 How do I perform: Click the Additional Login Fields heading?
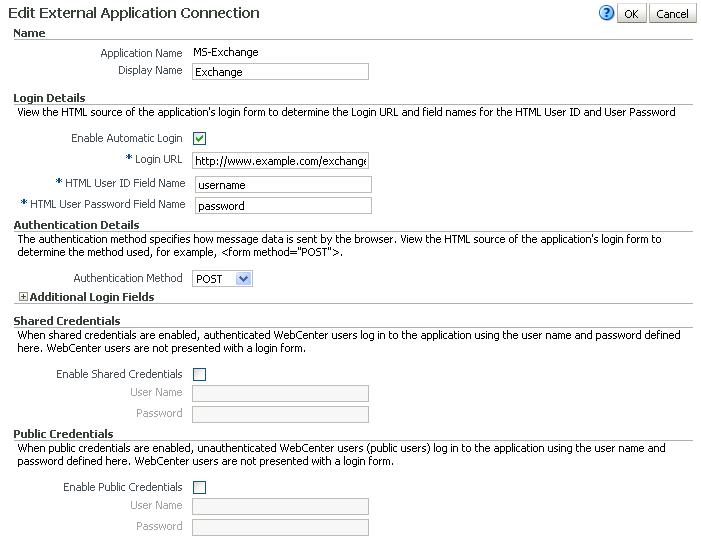point(92,297)
